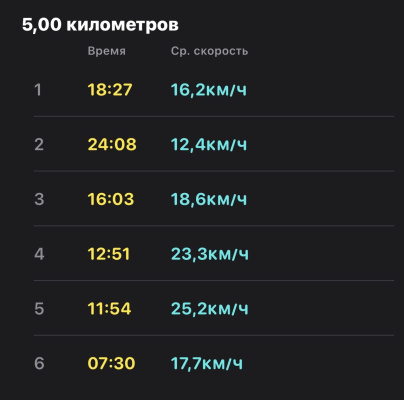Click the 11:54 time value
Image resolution: width=404 pixels, height=400 pixels.
(109, 309)
